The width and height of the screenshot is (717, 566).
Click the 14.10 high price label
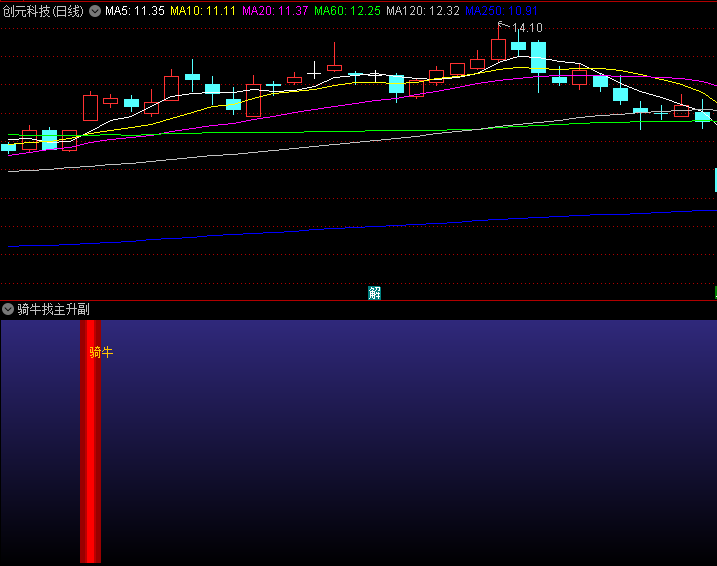[x=527, y=28]
